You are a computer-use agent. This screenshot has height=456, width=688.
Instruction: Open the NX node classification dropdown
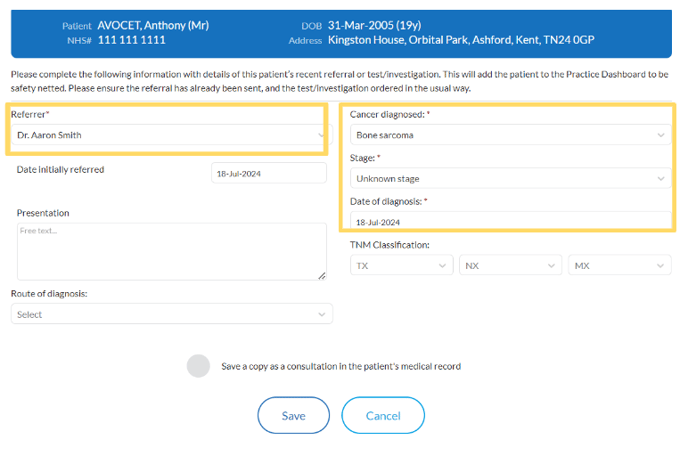(x=510, y=265)
